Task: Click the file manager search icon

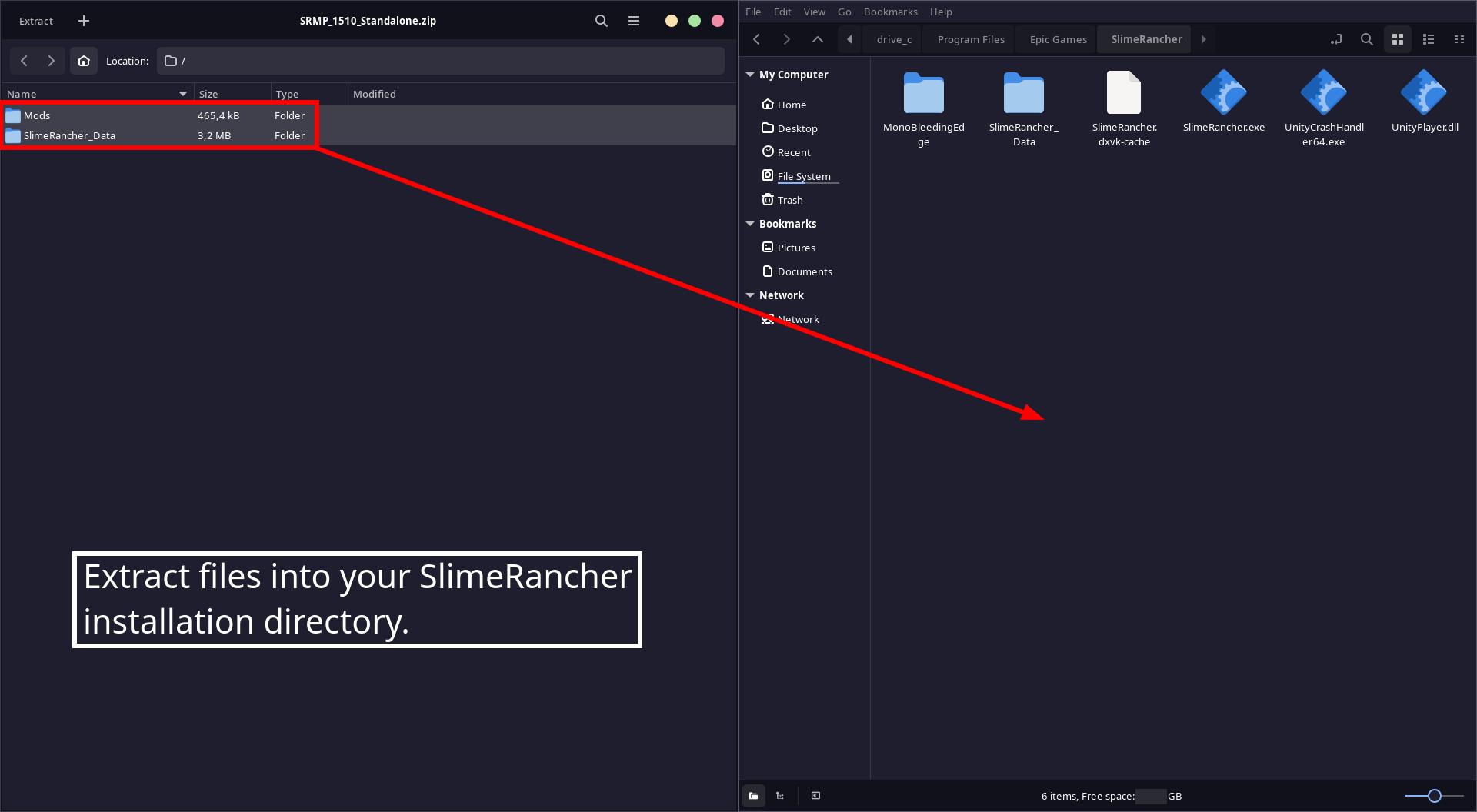Action: pos(1366,39)
